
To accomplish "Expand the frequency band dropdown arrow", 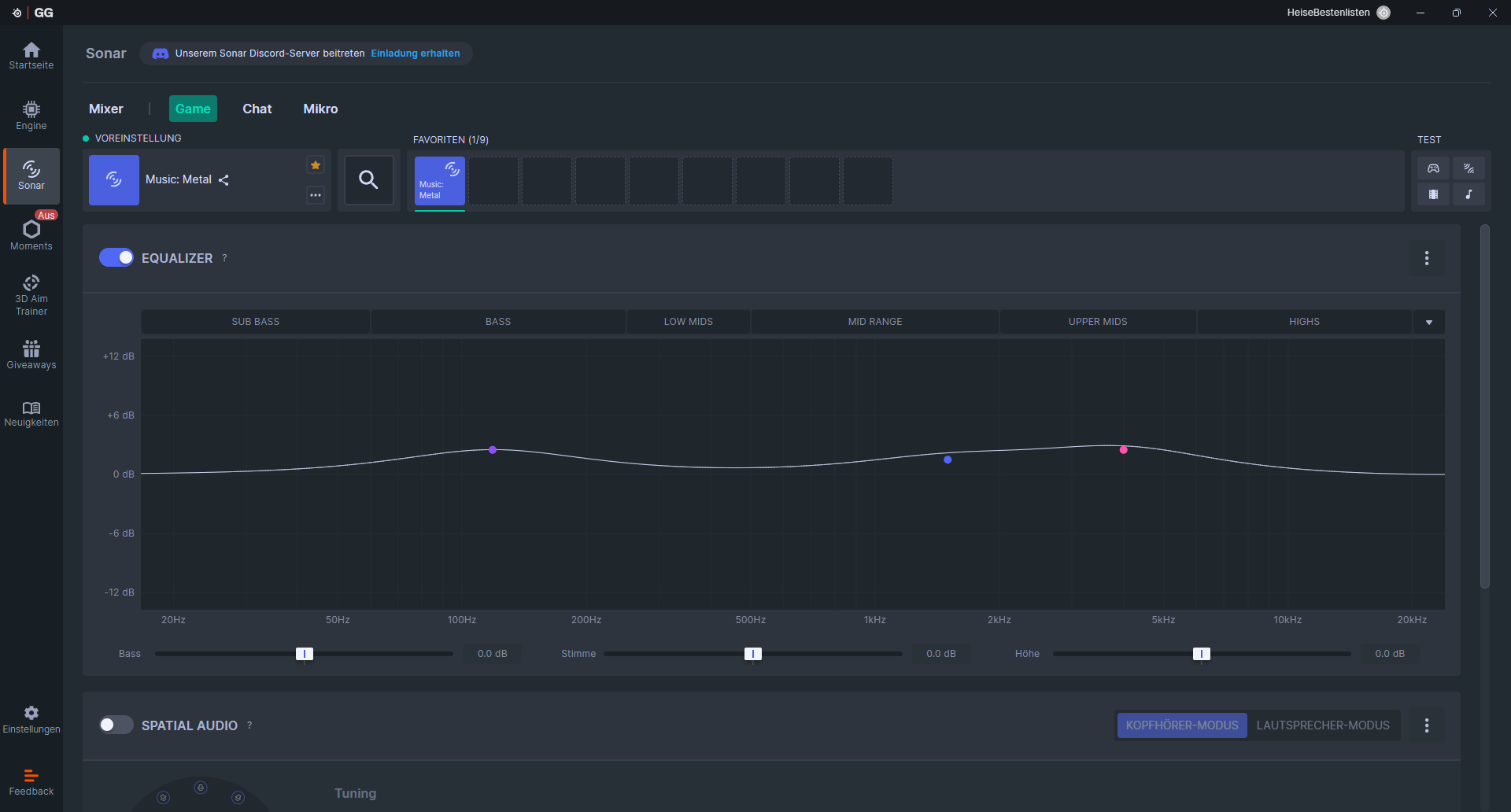I will point(1428,322).
